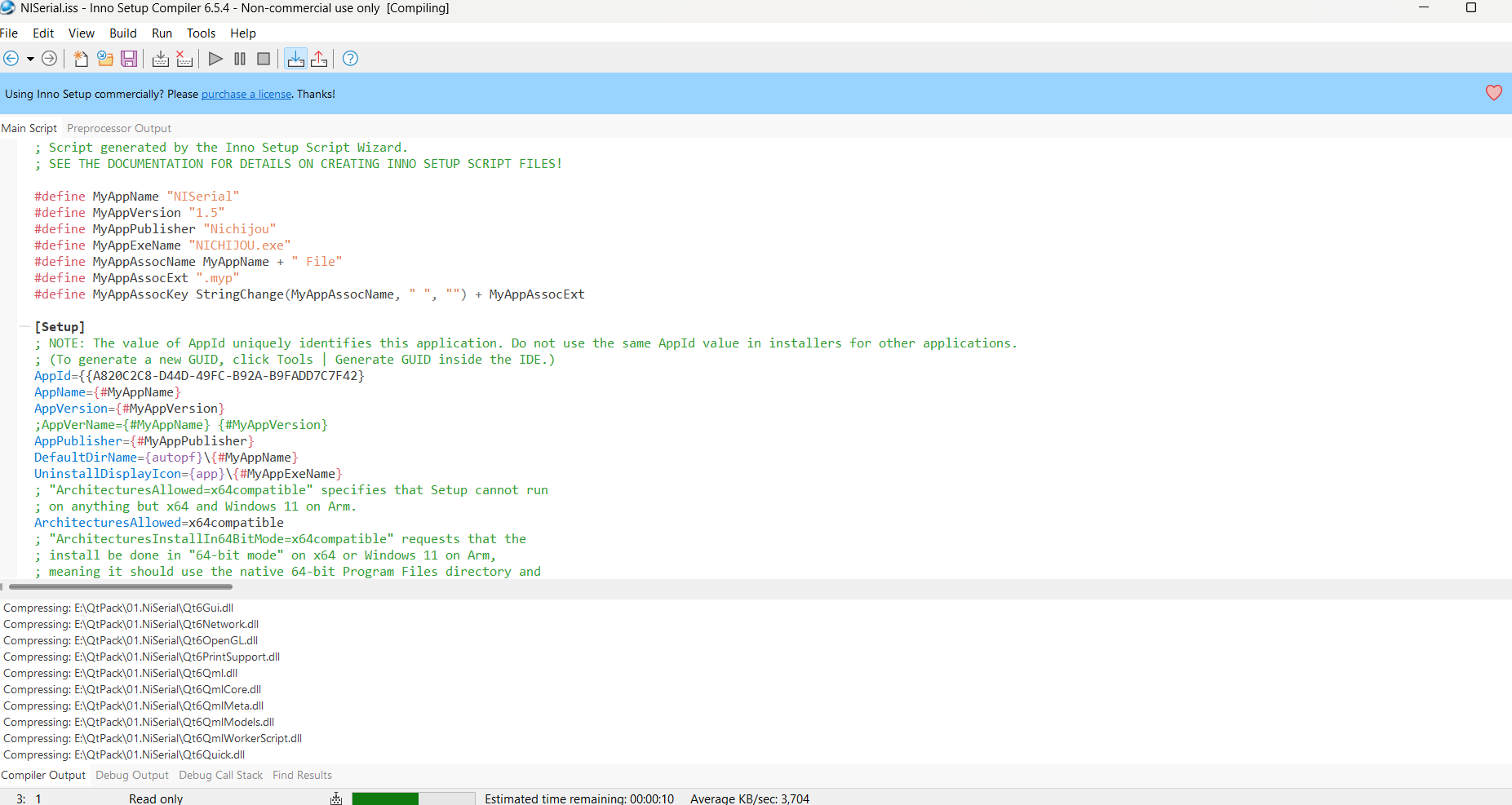Select the Compiler Output tab

(43, 775)
